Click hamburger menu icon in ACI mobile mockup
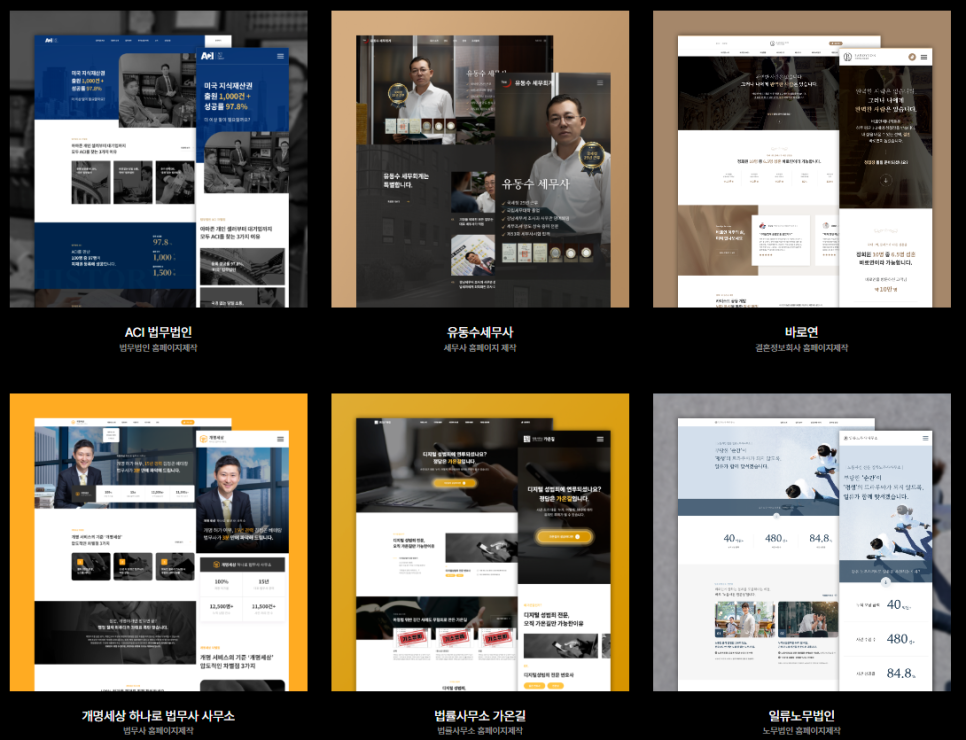Screen dimensions: 966x740 click(x=280, y=56)
